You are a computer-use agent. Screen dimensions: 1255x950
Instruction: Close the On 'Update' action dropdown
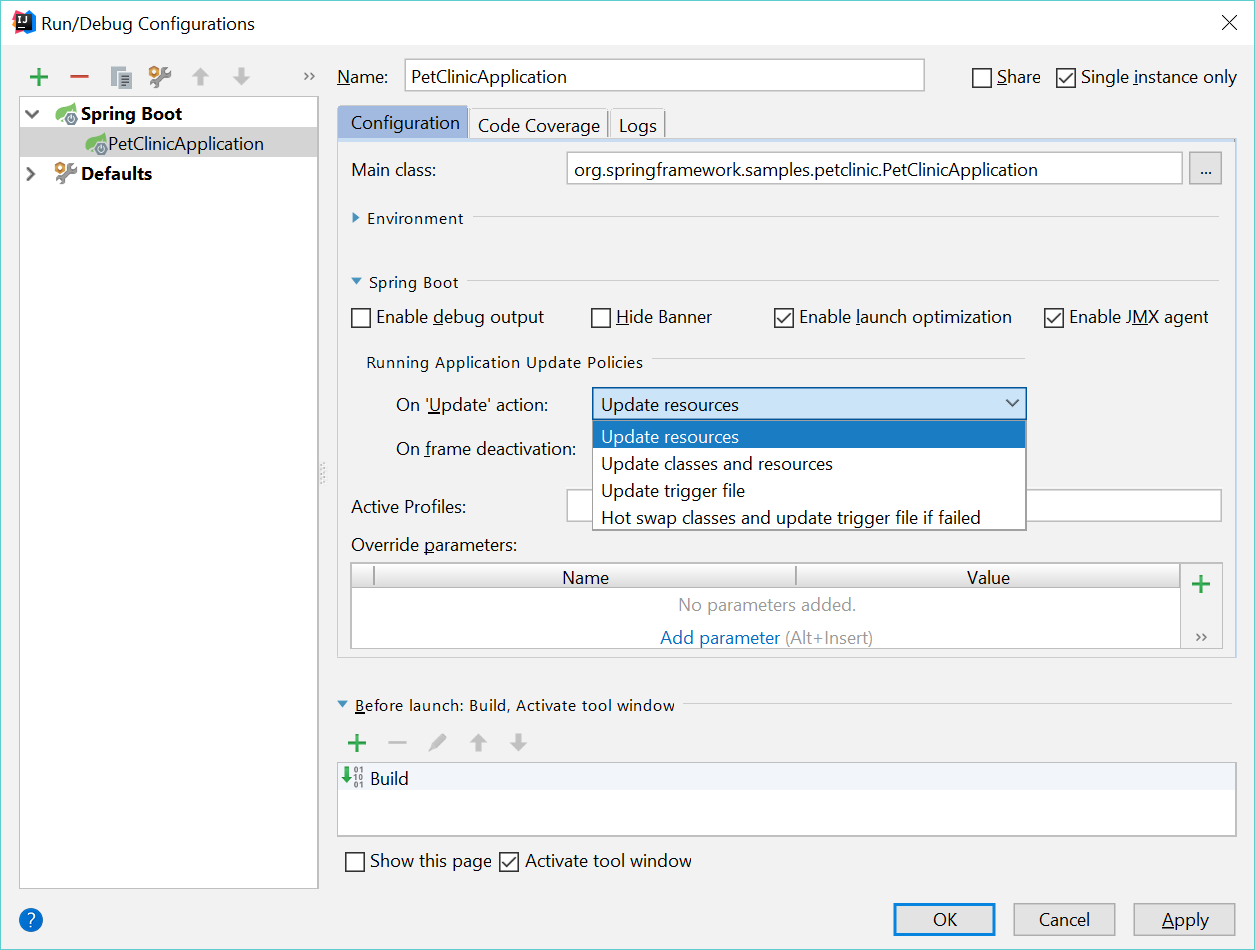[1013, 404]
